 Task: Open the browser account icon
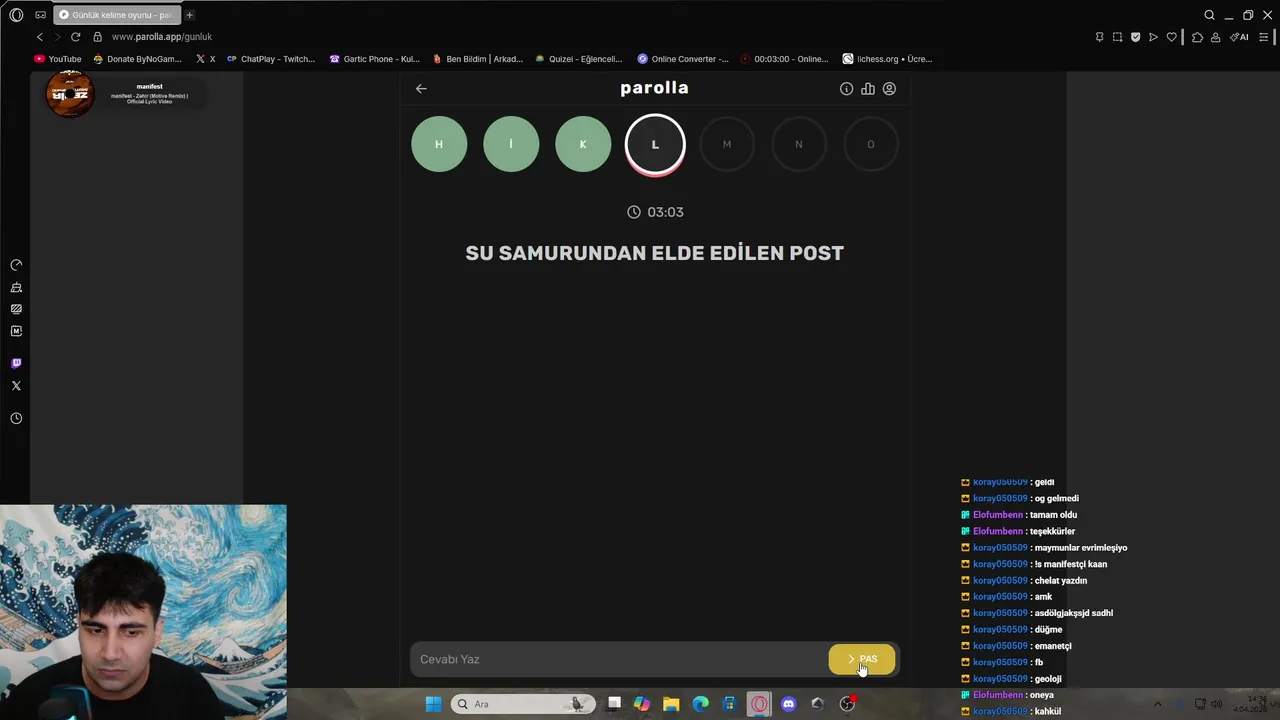tap(1215, 37)
